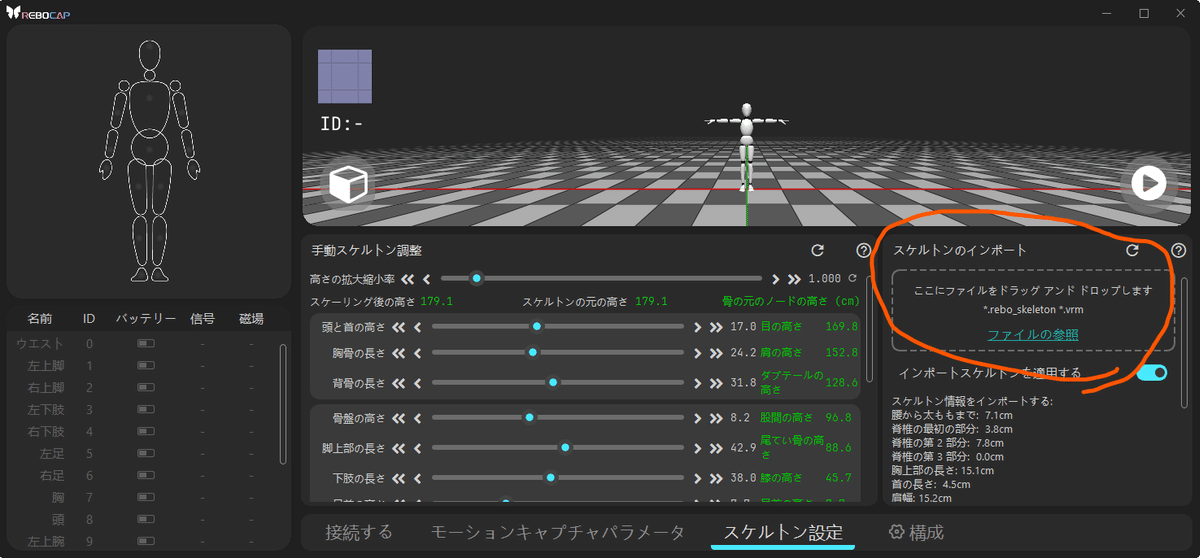The image size is (1200, 558).
Task: Reset the manual skeleton adjustment with refresh icon
Action: [x=817, y=250]
